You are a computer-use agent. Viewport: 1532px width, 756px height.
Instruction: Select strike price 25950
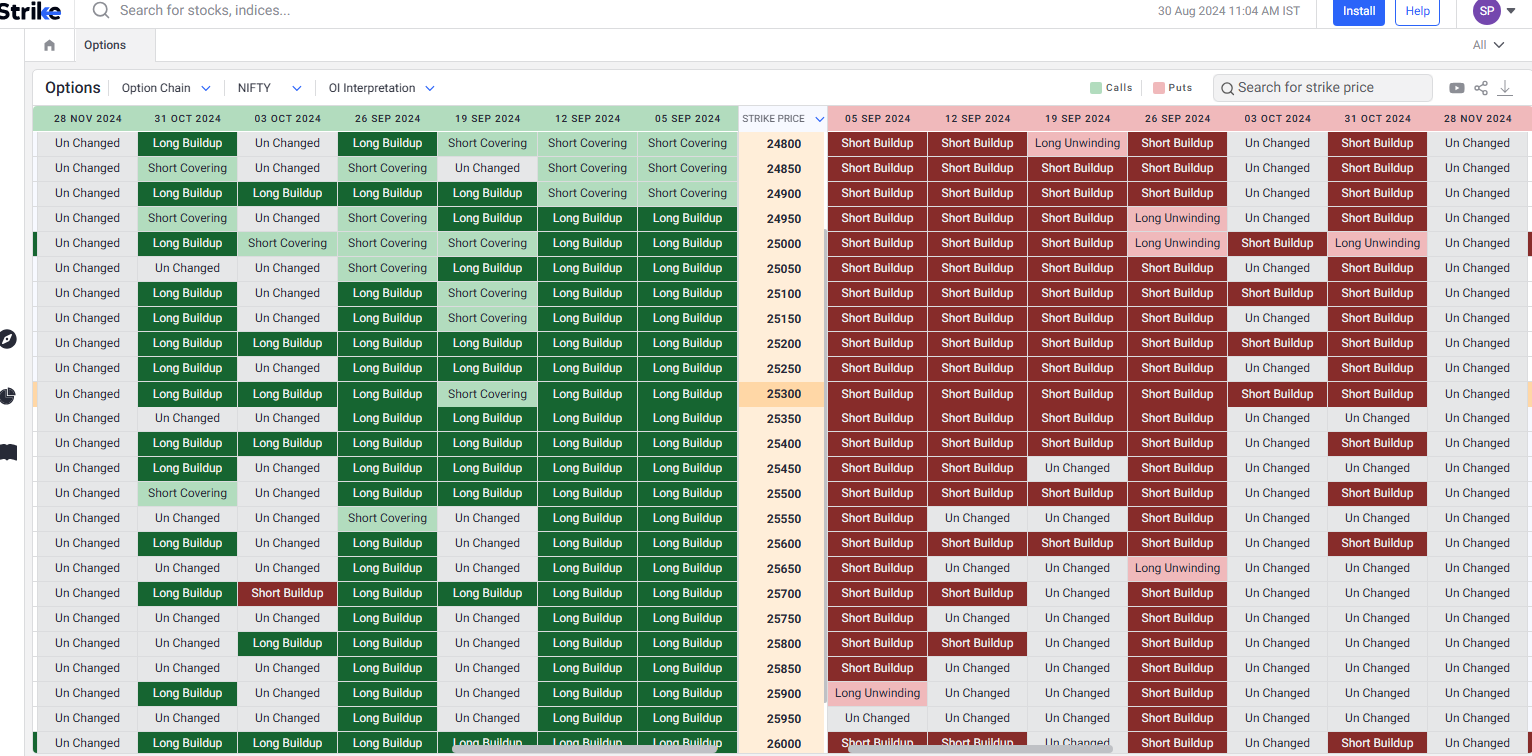pyautogui.click(x=784, y=719)
